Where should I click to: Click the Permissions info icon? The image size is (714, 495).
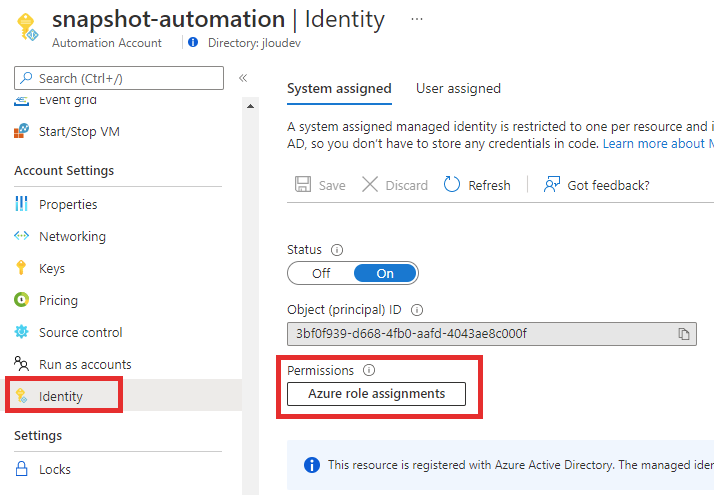369,370
